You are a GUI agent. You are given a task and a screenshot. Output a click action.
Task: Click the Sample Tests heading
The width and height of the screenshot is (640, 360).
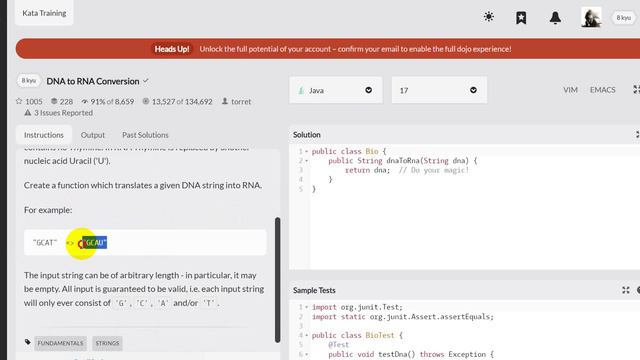pos(314,290)
